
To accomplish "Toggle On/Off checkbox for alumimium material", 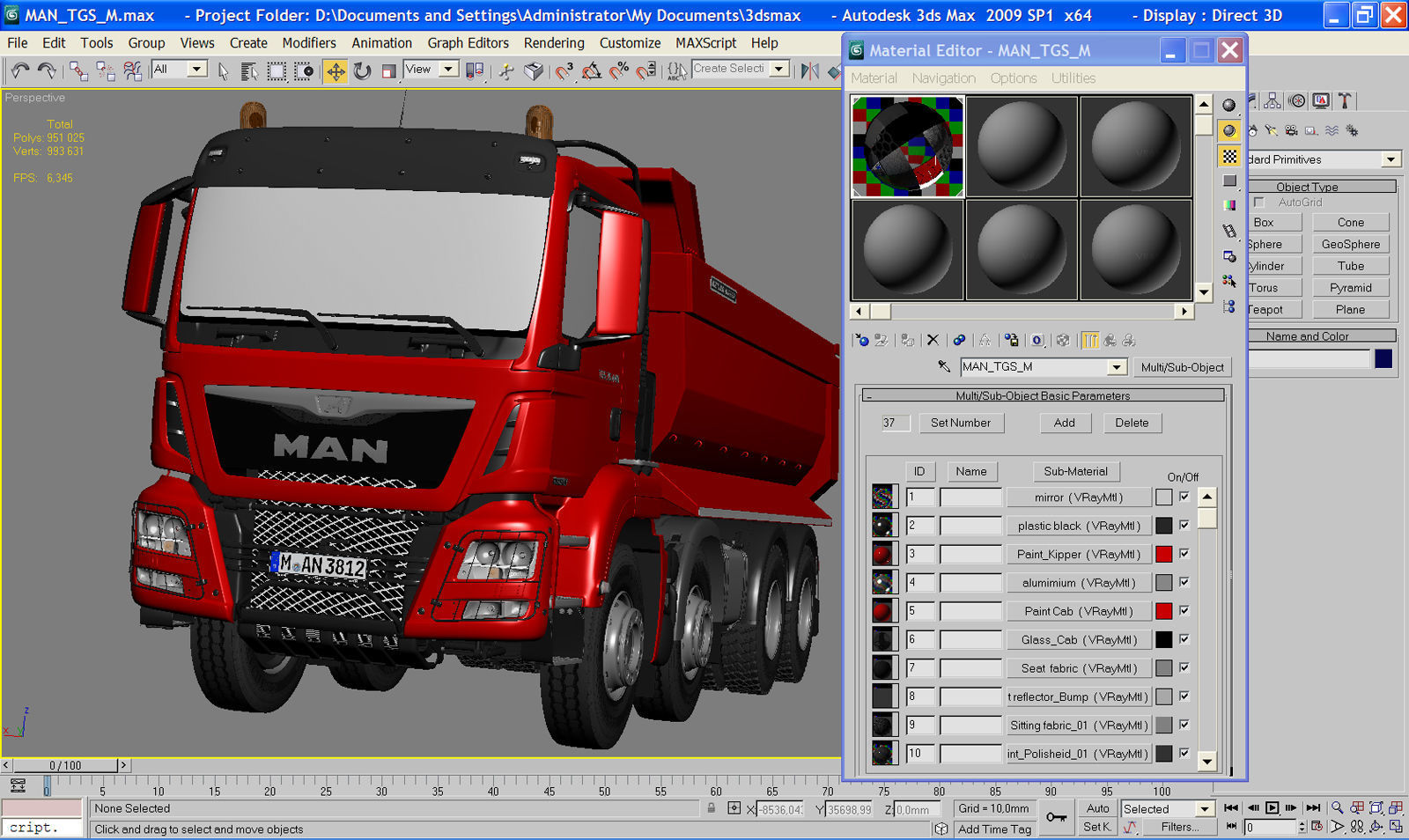I will tap(1184, 582).
